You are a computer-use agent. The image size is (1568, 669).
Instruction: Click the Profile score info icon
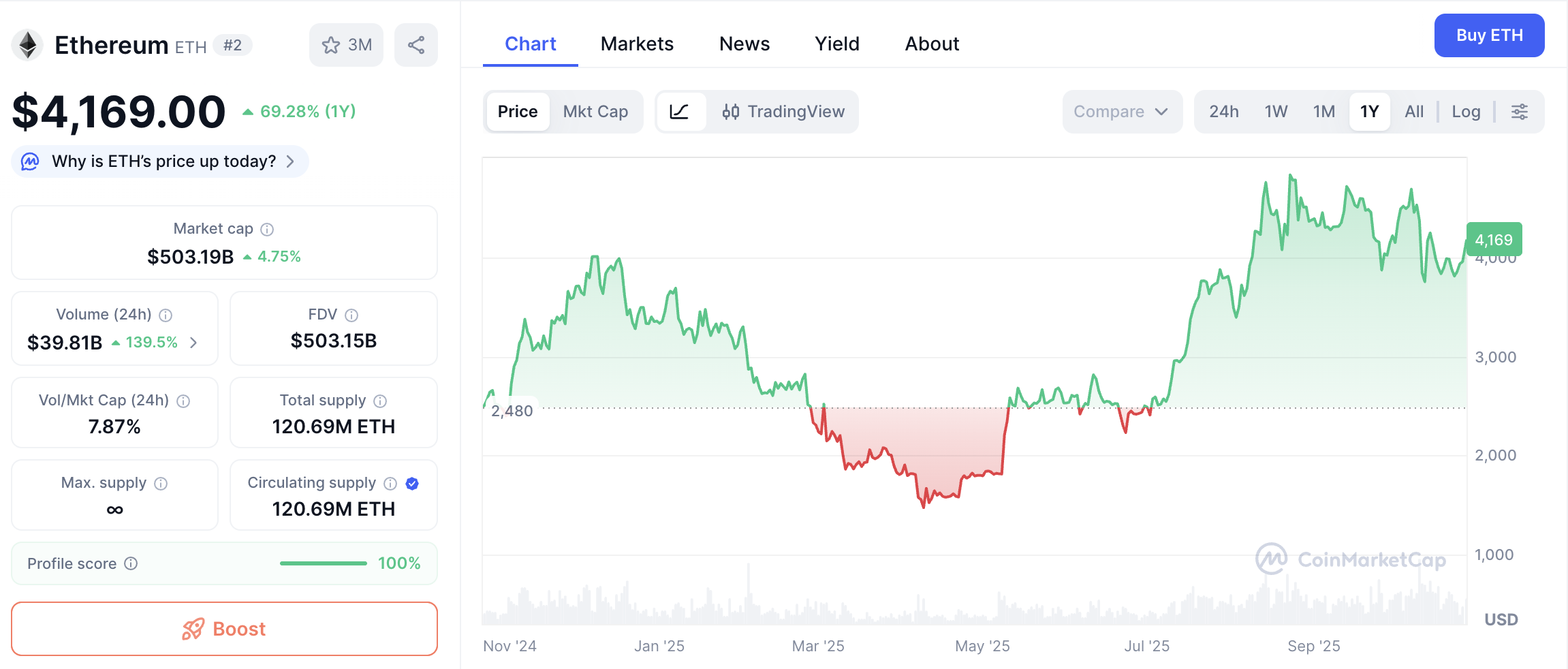(x=131, y=563)
